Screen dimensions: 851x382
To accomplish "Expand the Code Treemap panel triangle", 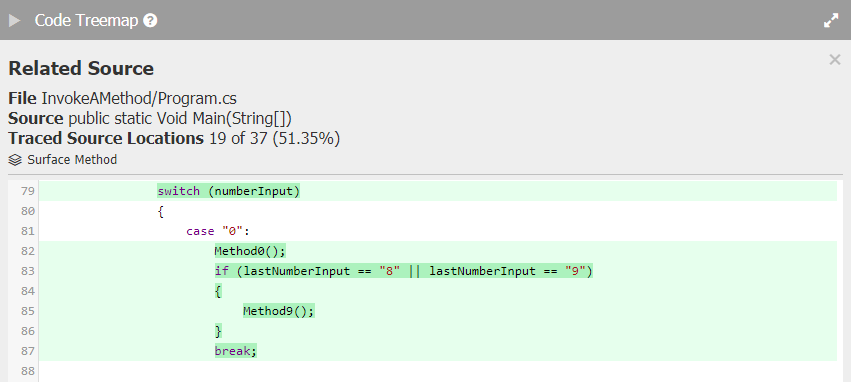I will 15,21.
